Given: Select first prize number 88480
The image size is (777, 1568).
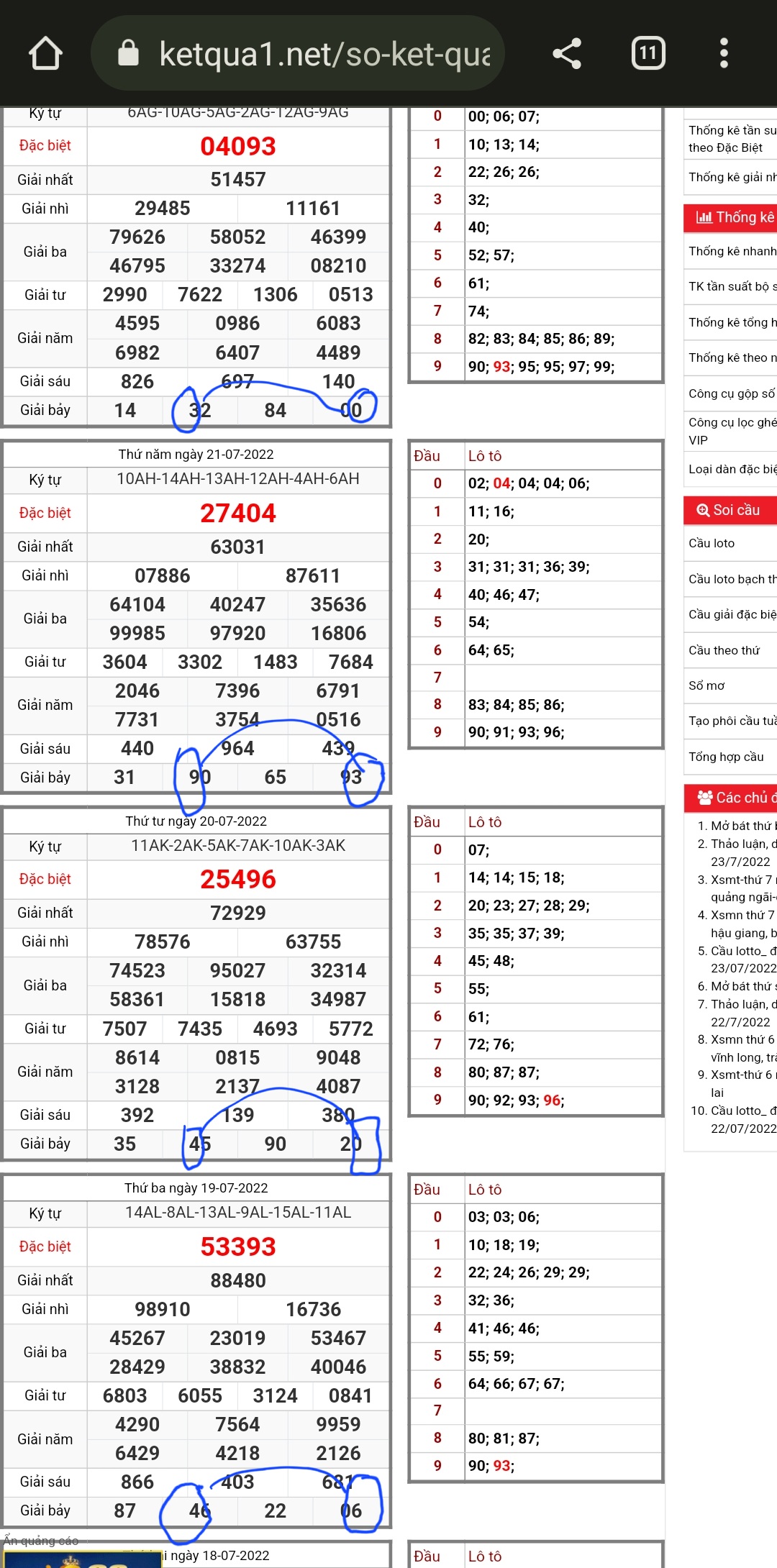Looking at the screenshot, I should (x=238, y=1281).
